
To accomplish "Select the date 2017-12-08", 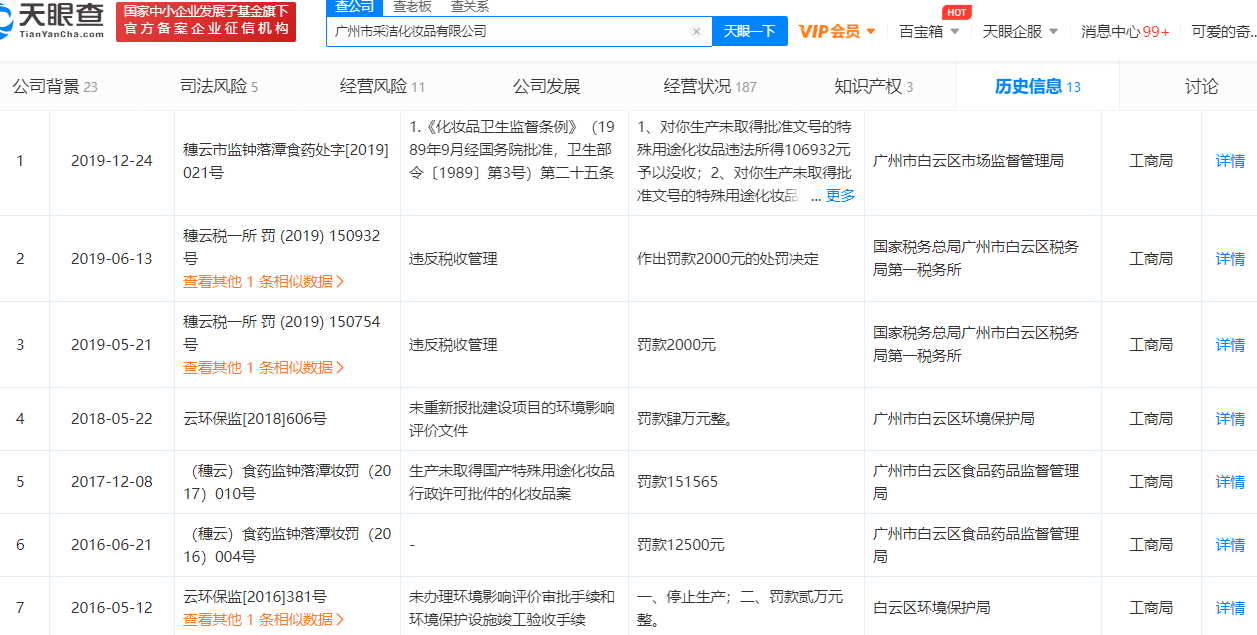I will click(x=112, y=482).
